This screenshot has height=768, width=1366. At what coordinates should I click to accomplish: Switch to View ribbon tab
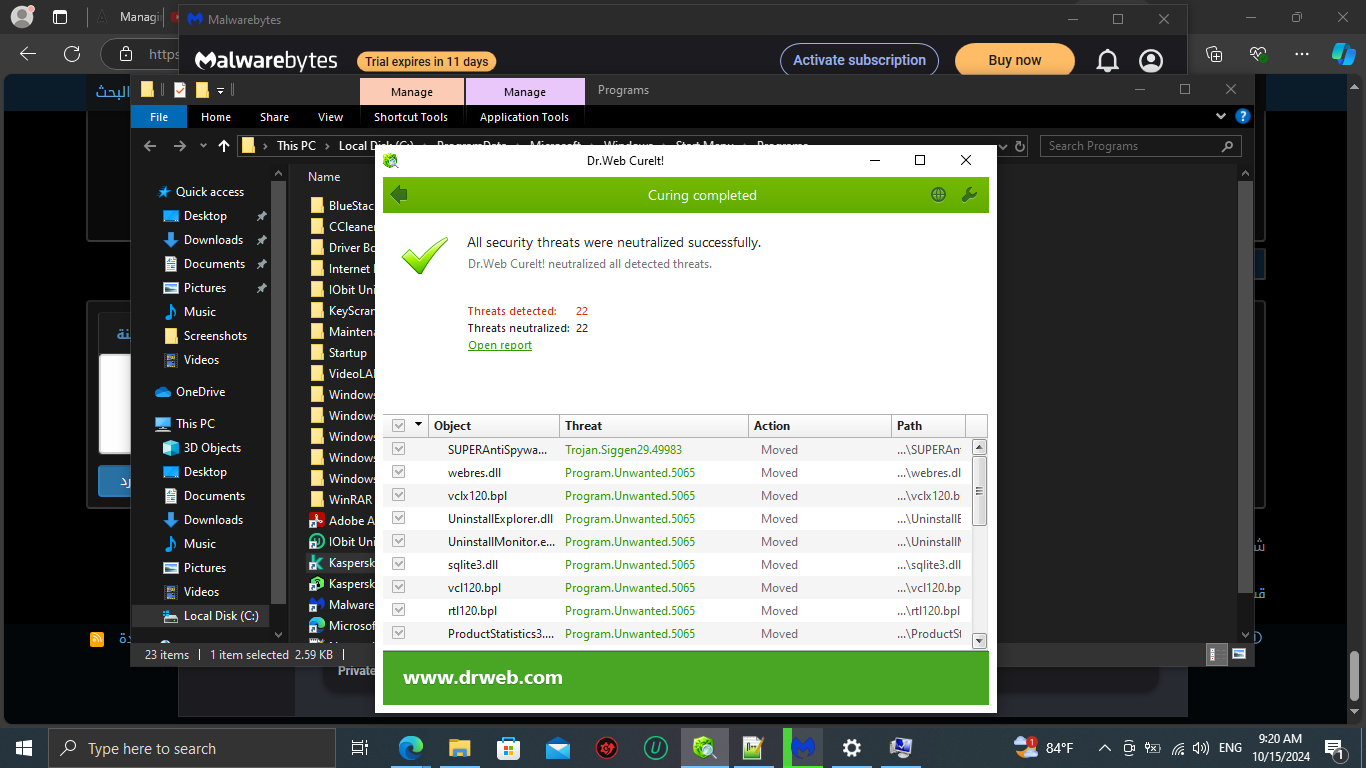[330, 117]
